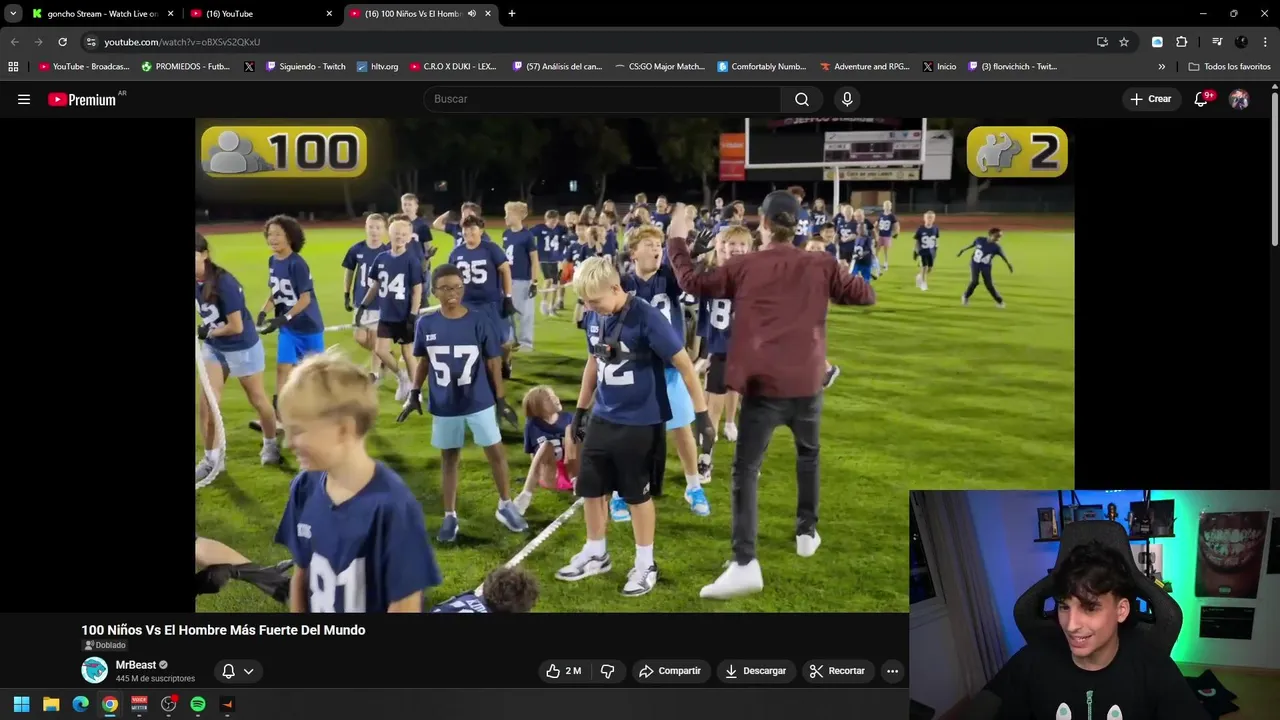Open the account avatar menu
This screenshot has height=720, width=1280.
coord(1239,99)
